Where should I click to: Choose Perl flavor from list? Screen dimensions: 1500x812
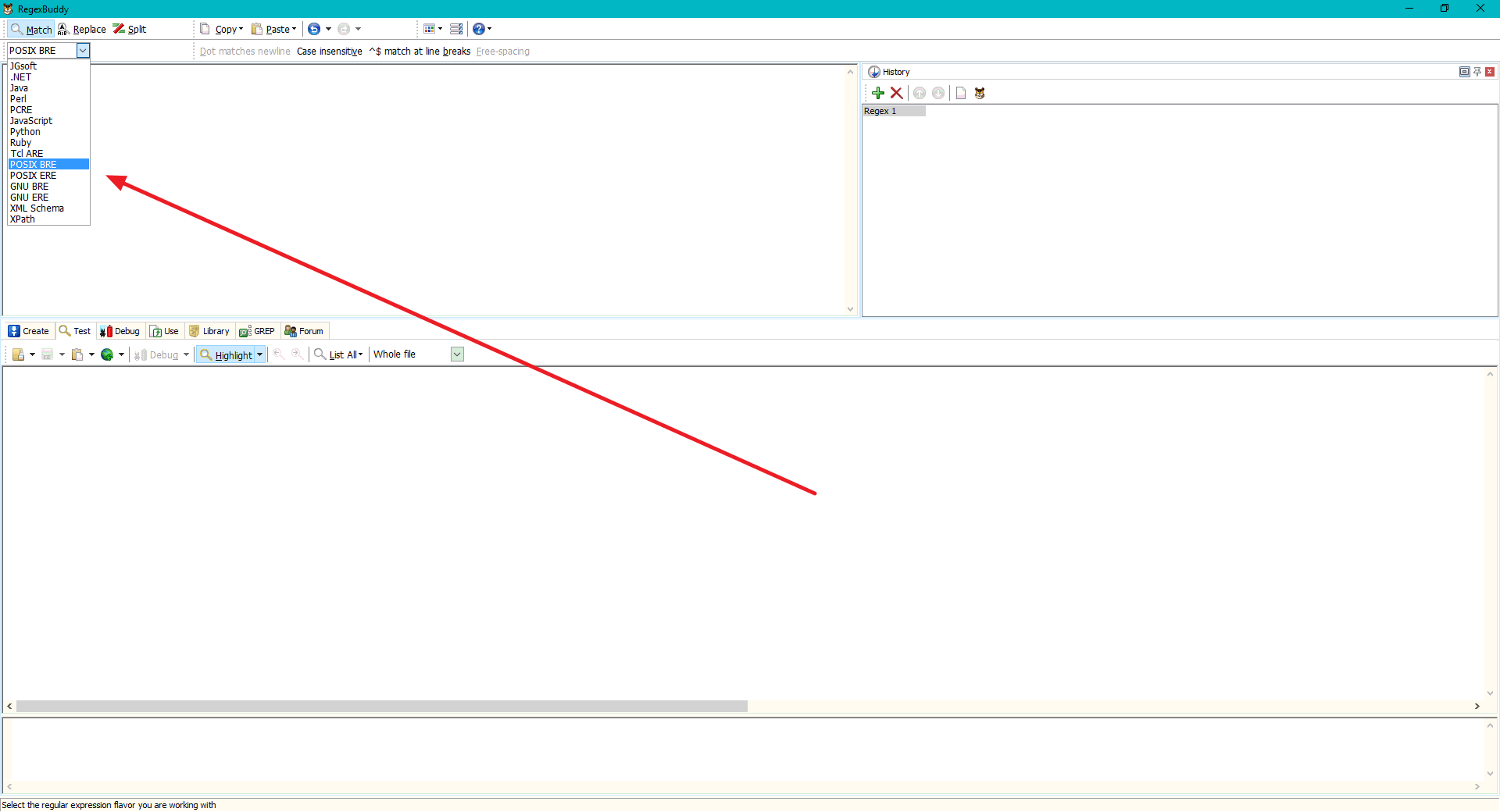48,99
